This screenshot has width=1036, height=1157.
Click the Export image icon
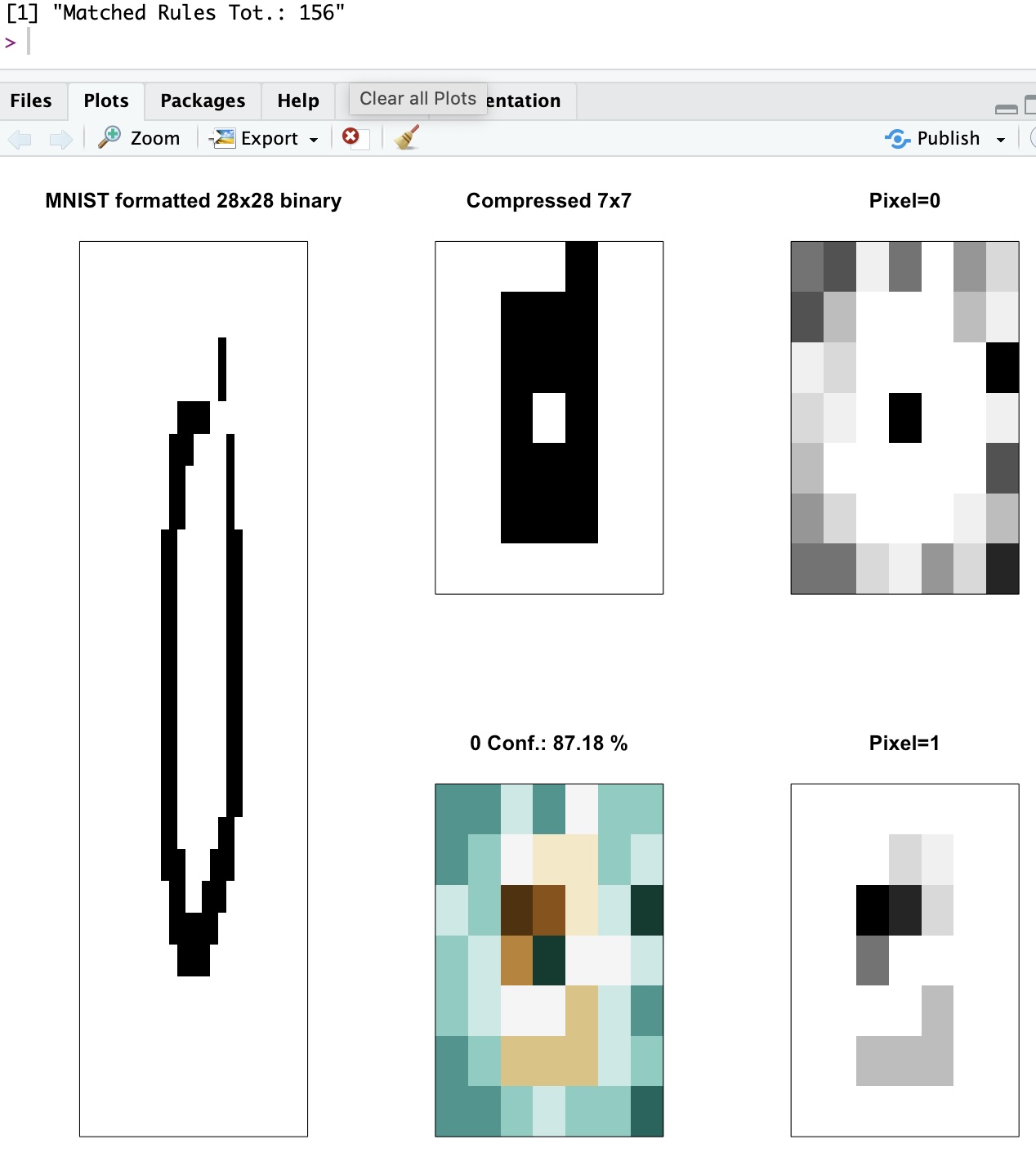click(x=222, y=138)
